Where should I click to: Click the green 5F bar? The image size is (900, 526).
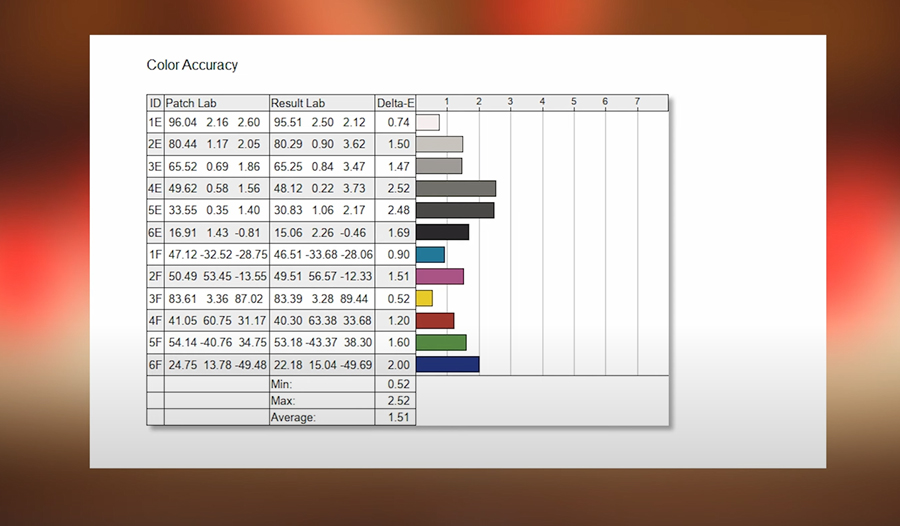[441, 342]
